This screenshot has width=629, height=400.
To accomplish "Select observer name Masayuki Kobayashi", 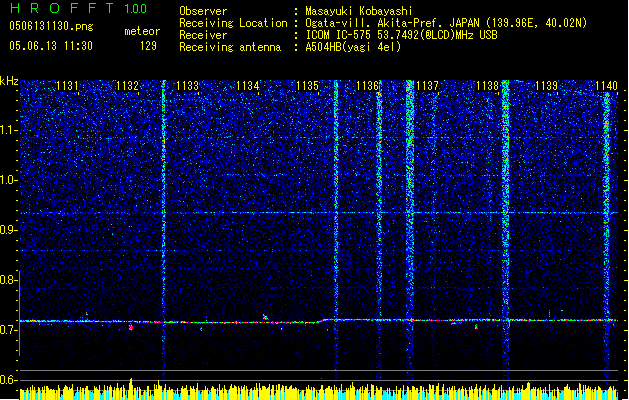I will (359, 11).
